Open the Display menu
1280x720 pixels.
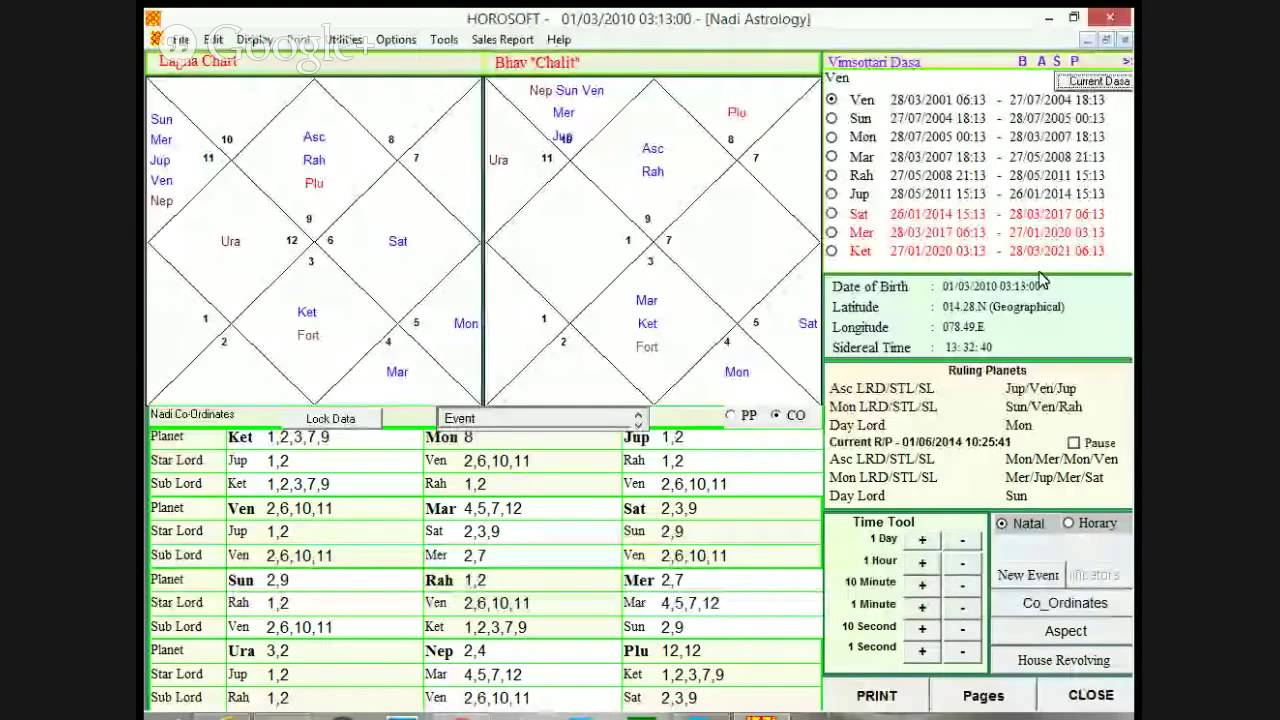[254, 40]
